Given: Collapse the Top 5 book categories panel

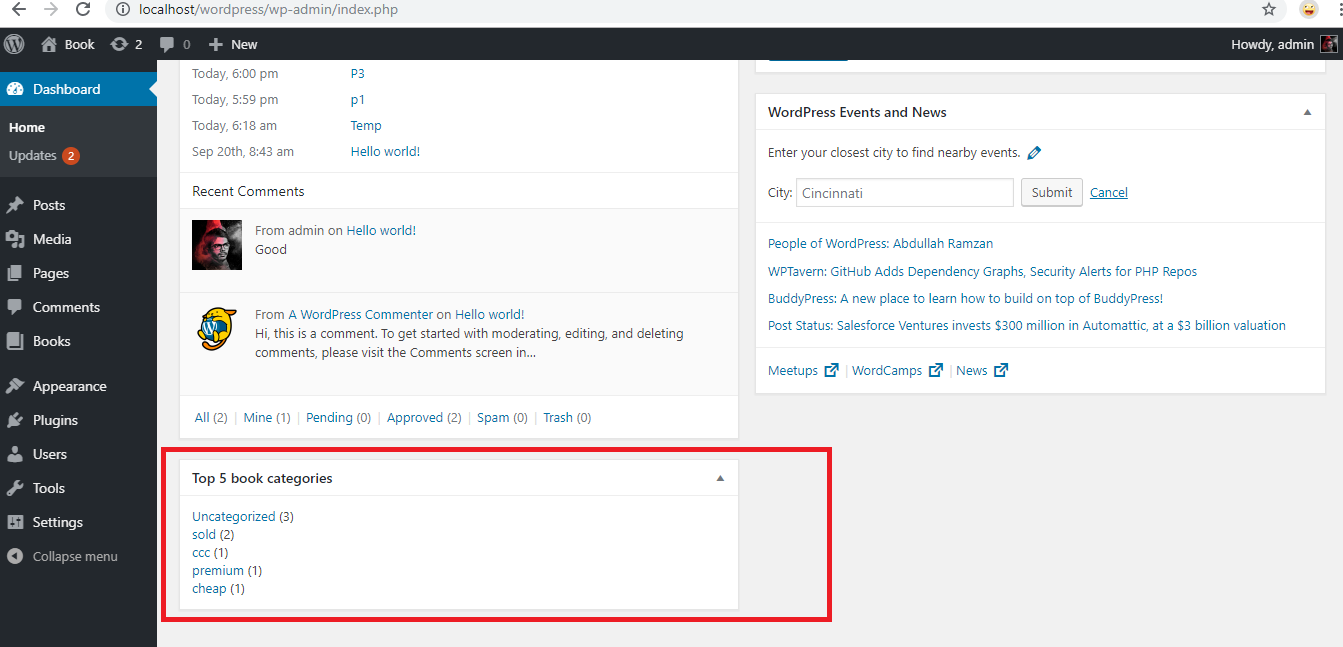Looking at the screenshot, I should click(x=719, y=478).
